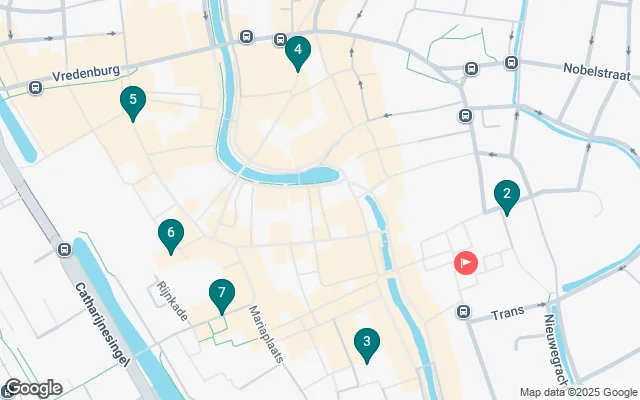The width and height of the screenshot is (640, 400).
Task: Open location pin number 3
Action: pyautogui.click(x=367, y=345)
